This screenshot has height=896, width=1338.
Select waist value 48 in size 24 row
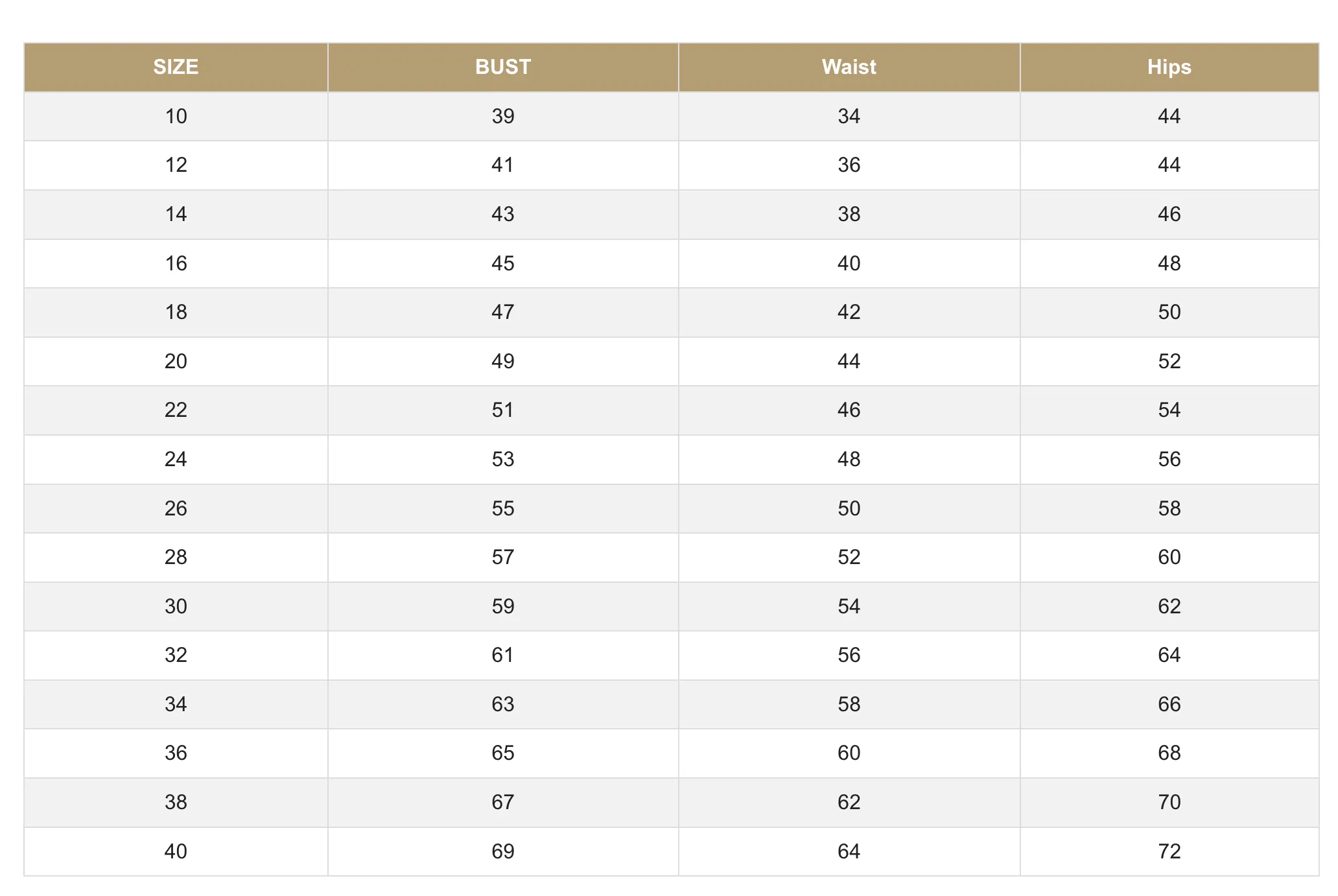tap(849, 459)
